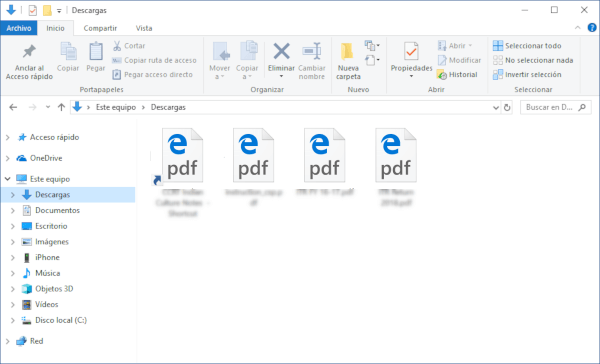Click the forward navigation arrow
The image size is (600, 364).
[33, 107]
